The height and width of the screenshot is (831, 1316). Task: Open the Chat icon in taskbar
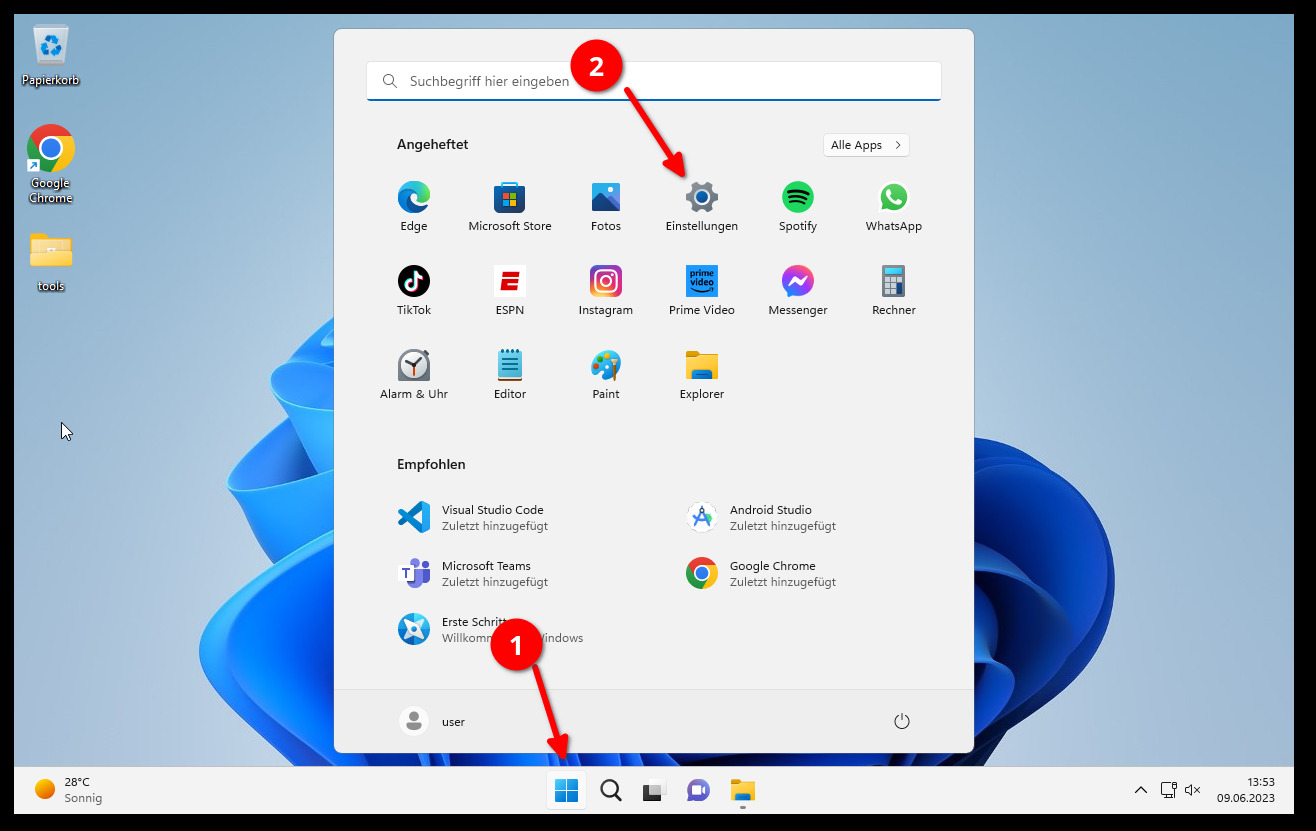click(x=698, y=791)
